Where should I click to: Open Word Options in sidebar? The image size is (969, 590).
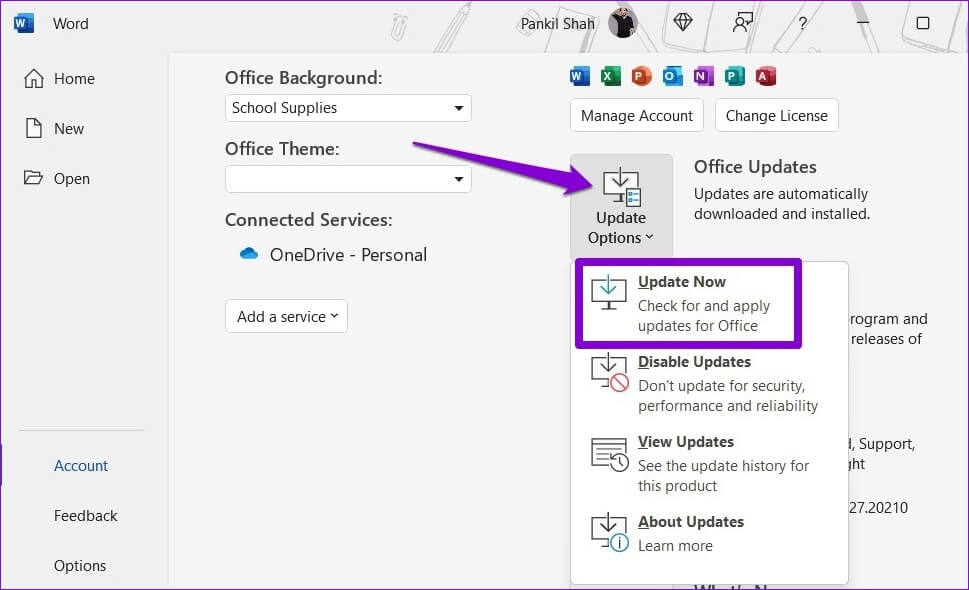(x=80, y=565)
